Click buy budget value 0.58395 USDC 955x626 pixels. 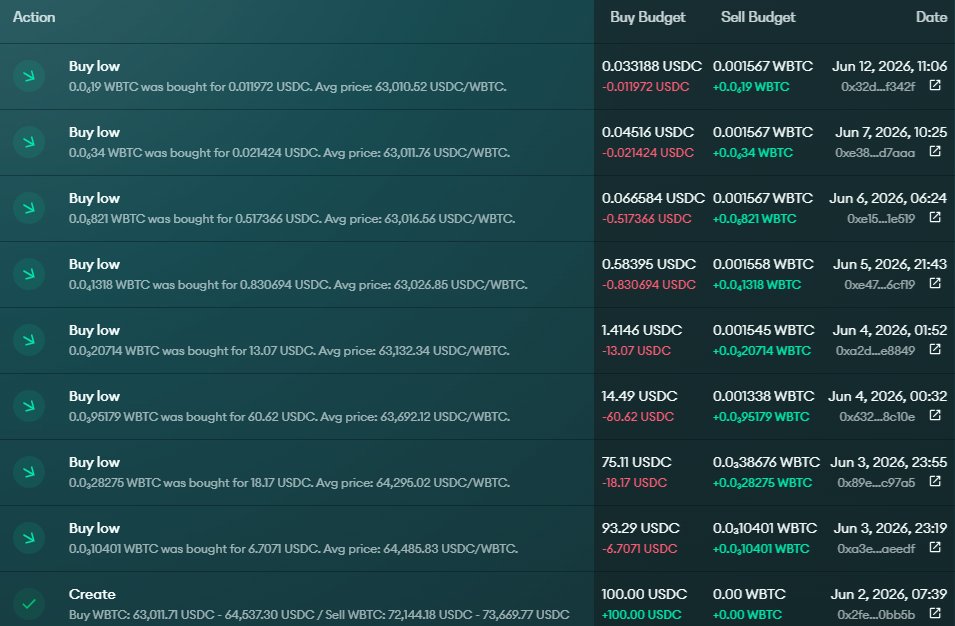[x=649, y=264]
